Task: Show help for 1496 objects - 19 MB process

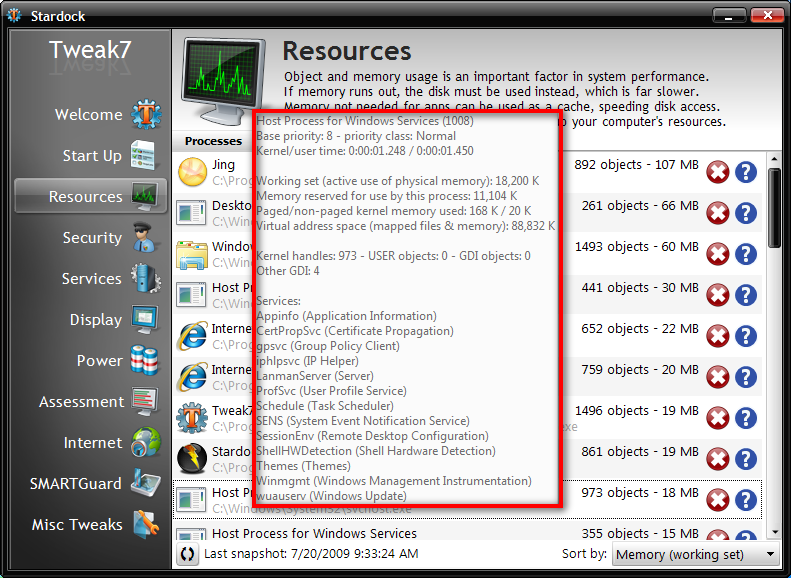Action: click(x=746, y=418)
